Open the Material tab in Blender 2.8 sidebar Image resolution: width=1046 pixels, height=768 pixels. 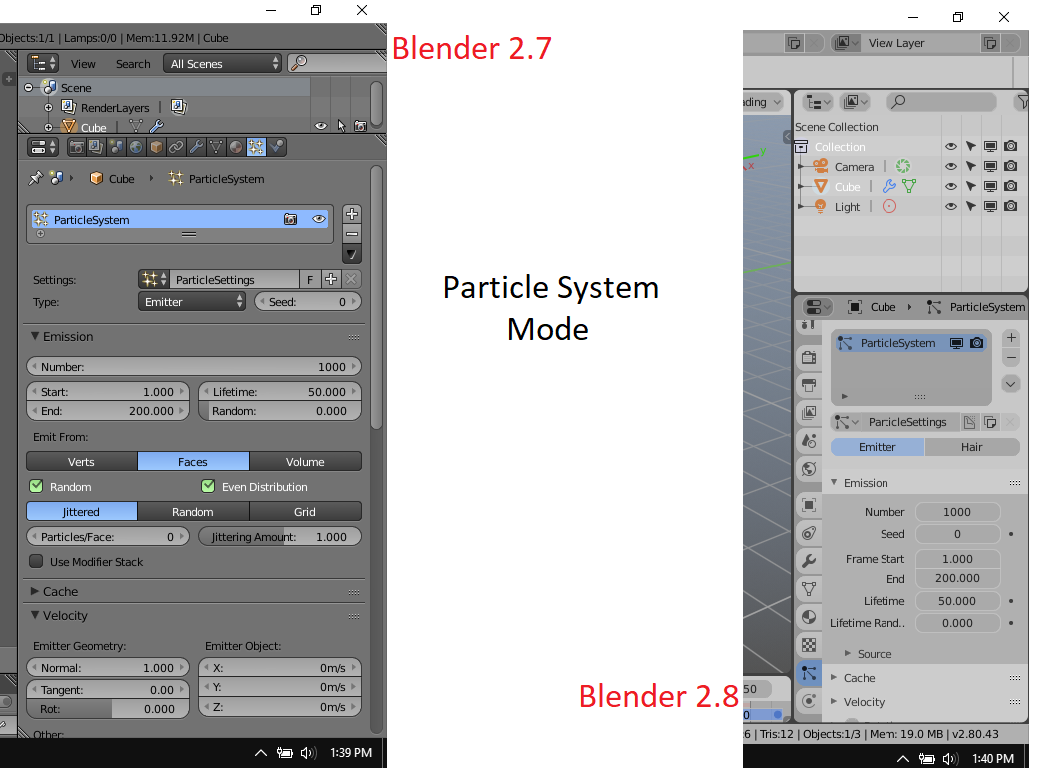[809, 617]
